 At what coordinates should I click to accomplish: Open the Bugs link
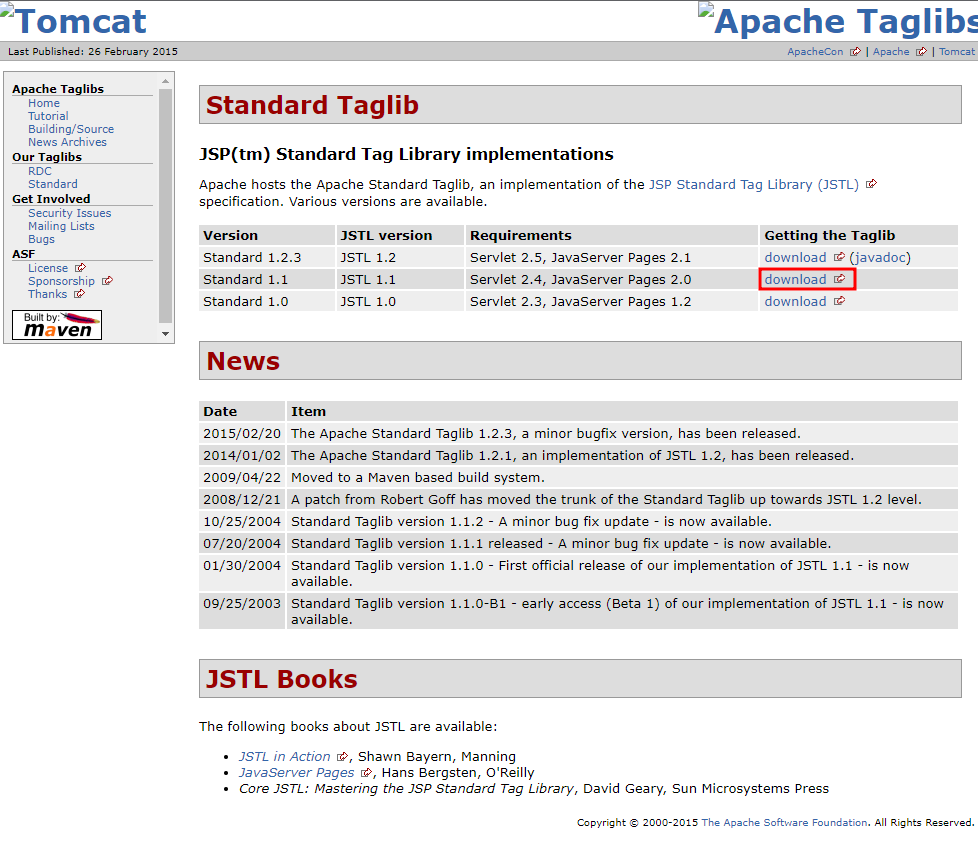click(41, 239)
